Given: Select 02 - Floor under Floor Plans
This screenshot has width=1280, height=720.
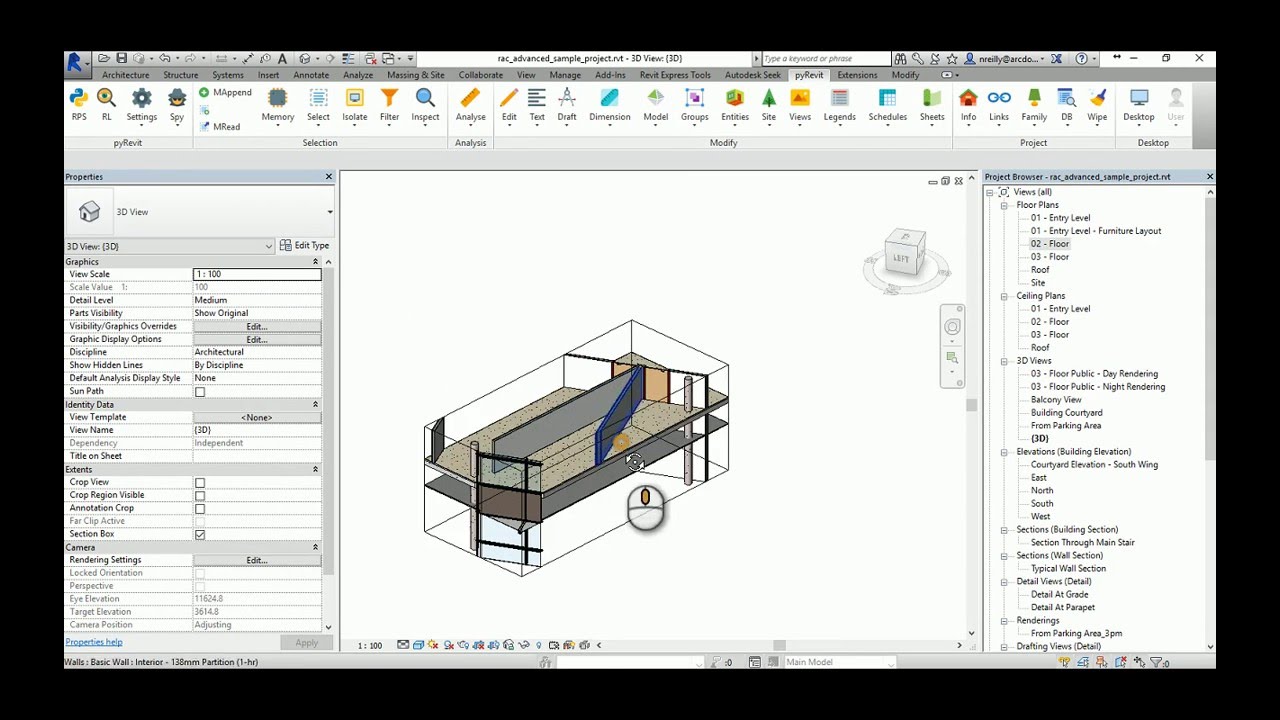Looking at the screenshot, I should 1050,244.
